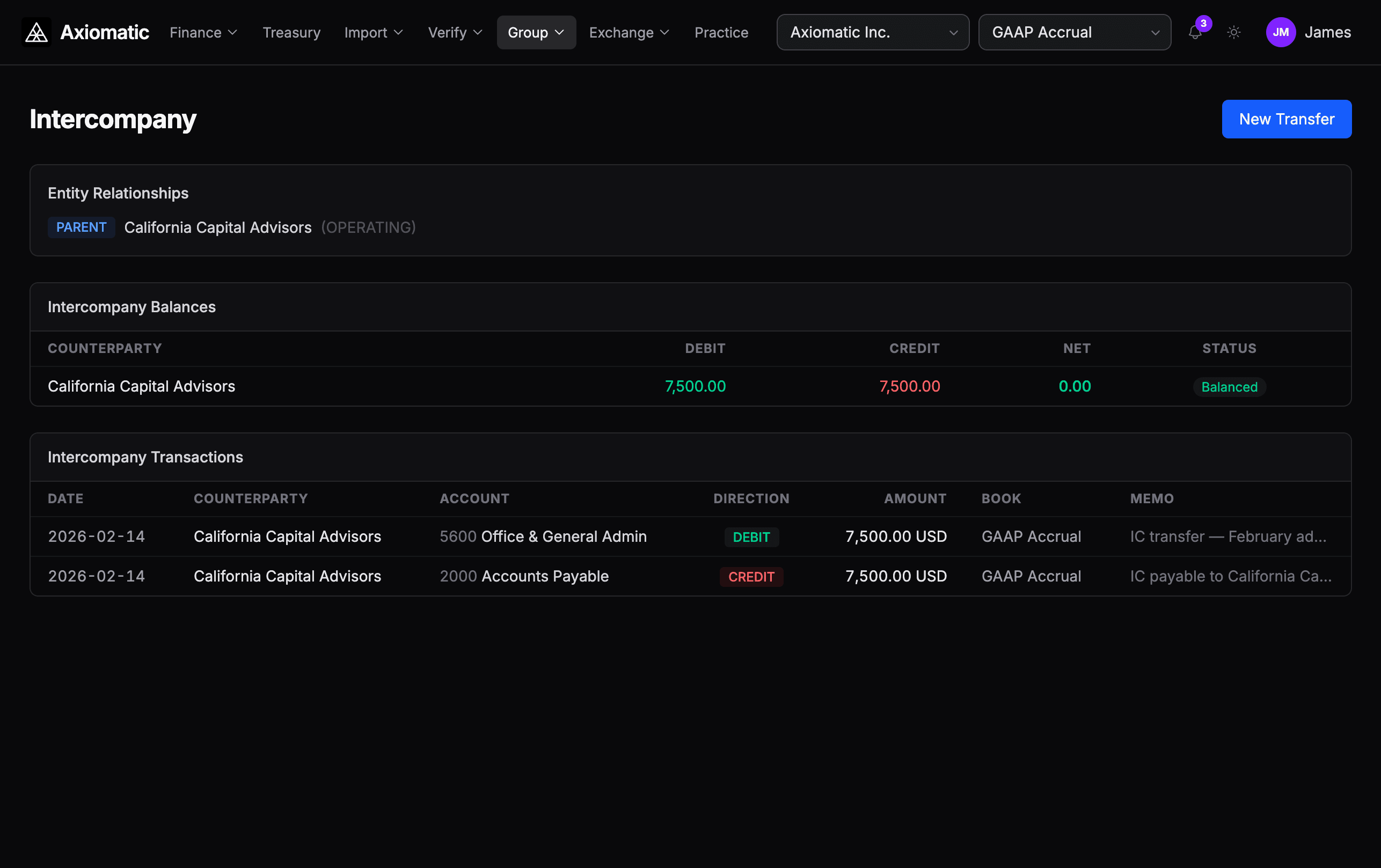Click the PARENT badge in Entity Relationships
Screen dimensions: 1381x868
tap(81, 227)
